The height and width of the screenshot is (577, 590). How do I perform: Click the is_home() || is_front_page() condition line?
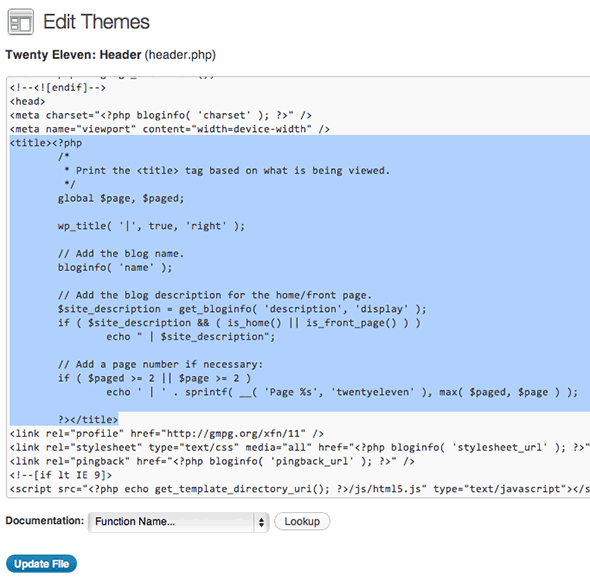tap(239, 323)
